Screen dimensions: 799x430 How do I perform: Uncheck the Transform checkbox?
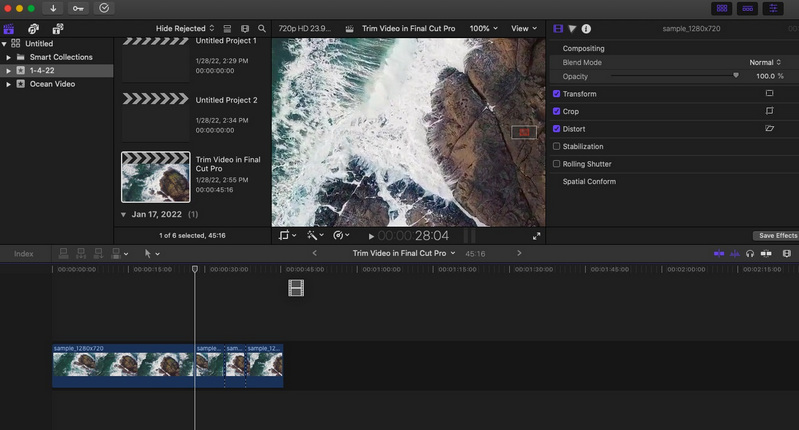pos(556,94)
